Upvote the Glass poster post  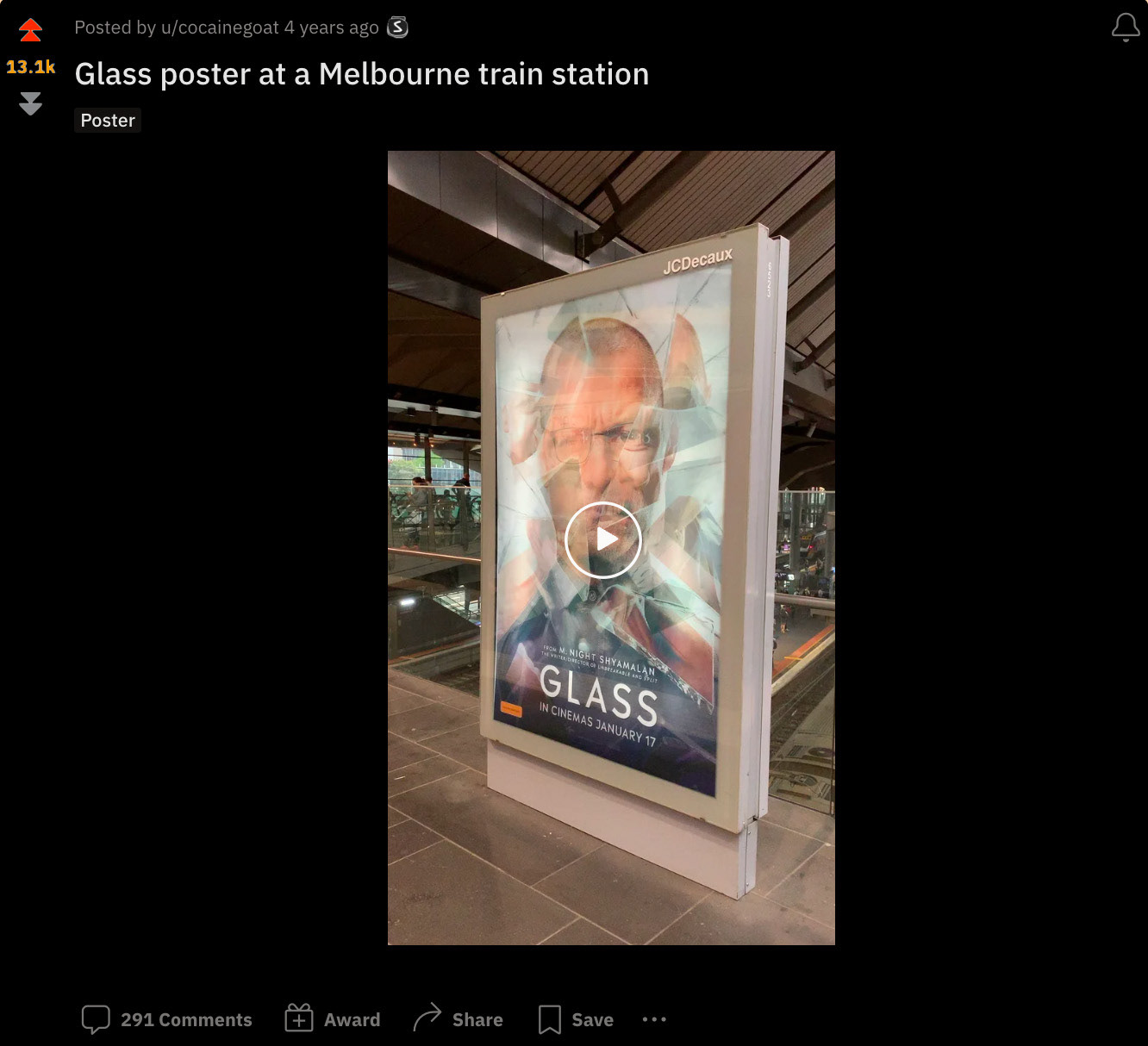[30, 30]
